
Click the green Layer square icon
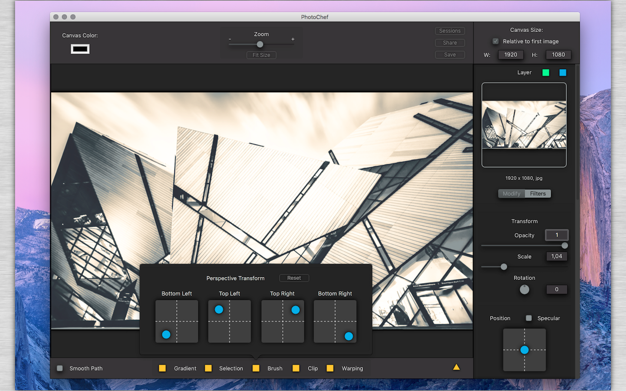point(546,72)
